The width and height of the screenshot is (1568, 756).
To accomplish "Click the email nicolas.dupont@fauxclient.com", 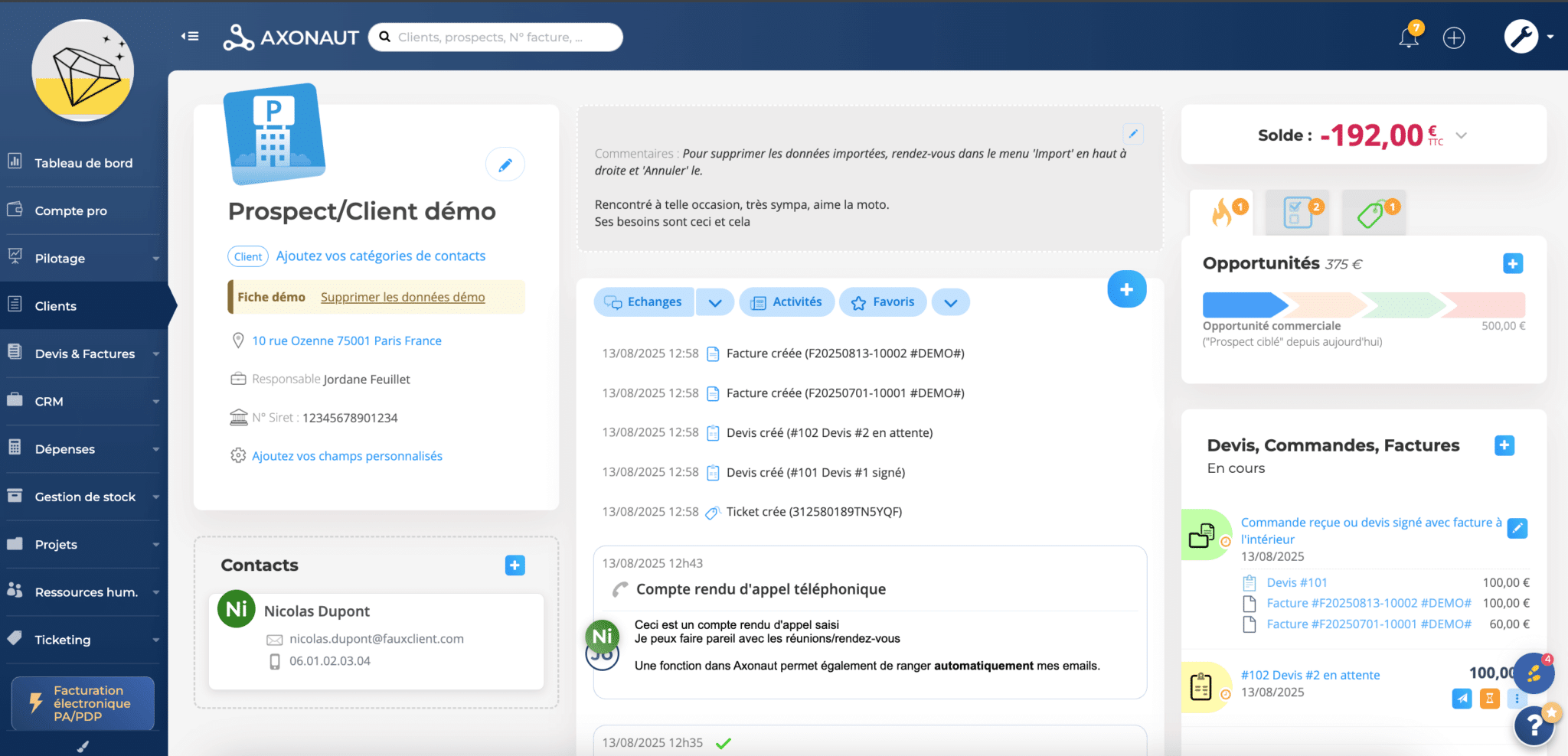I will (377, 639).
